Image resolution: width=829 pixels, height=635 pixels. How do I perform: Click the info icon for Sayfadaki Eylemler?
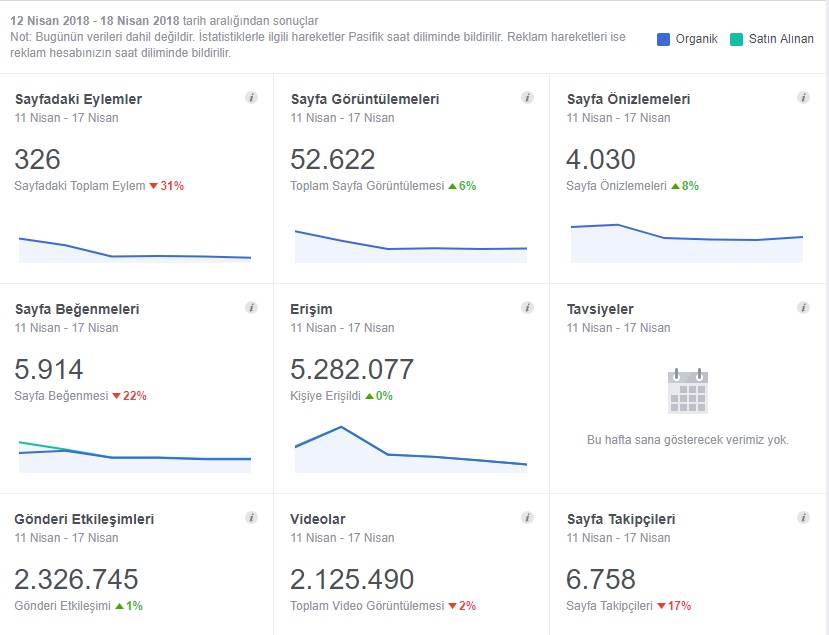click(252, 98)
